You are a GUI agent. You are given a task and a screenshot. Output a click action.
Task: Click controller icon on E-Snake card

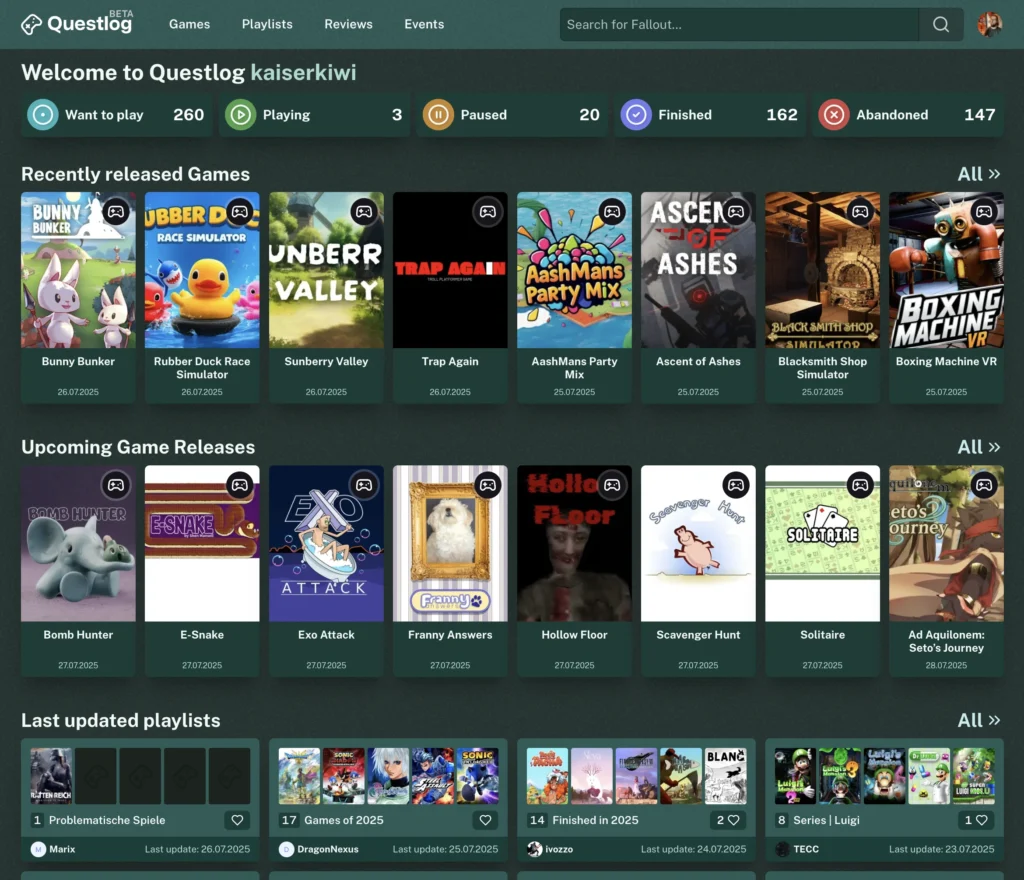(240, 485)
